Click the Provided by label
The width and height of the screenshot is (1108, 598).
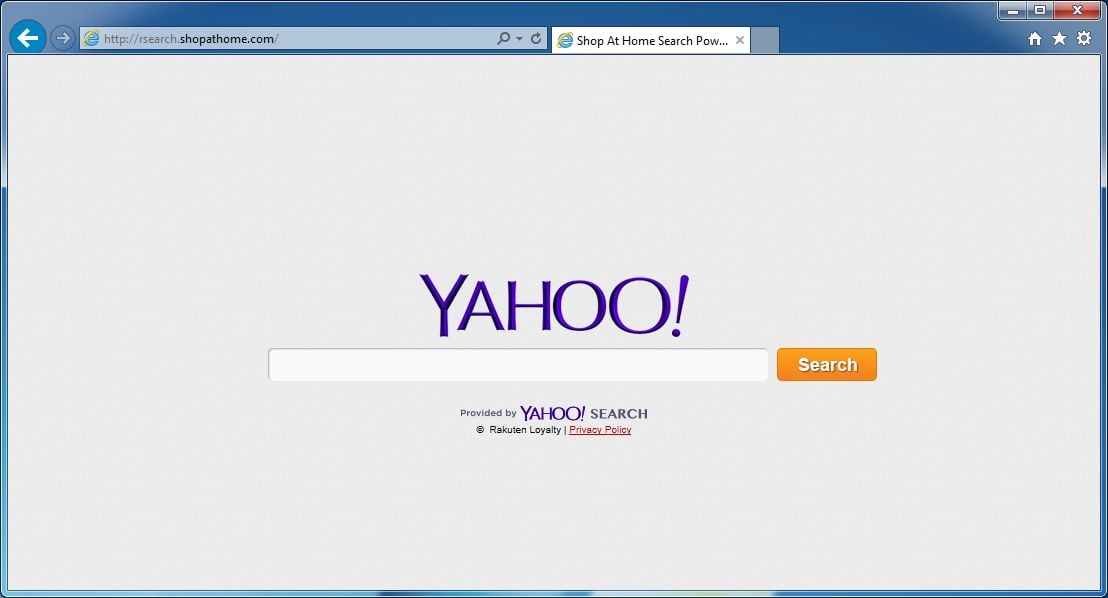click(x=488, y=413)
